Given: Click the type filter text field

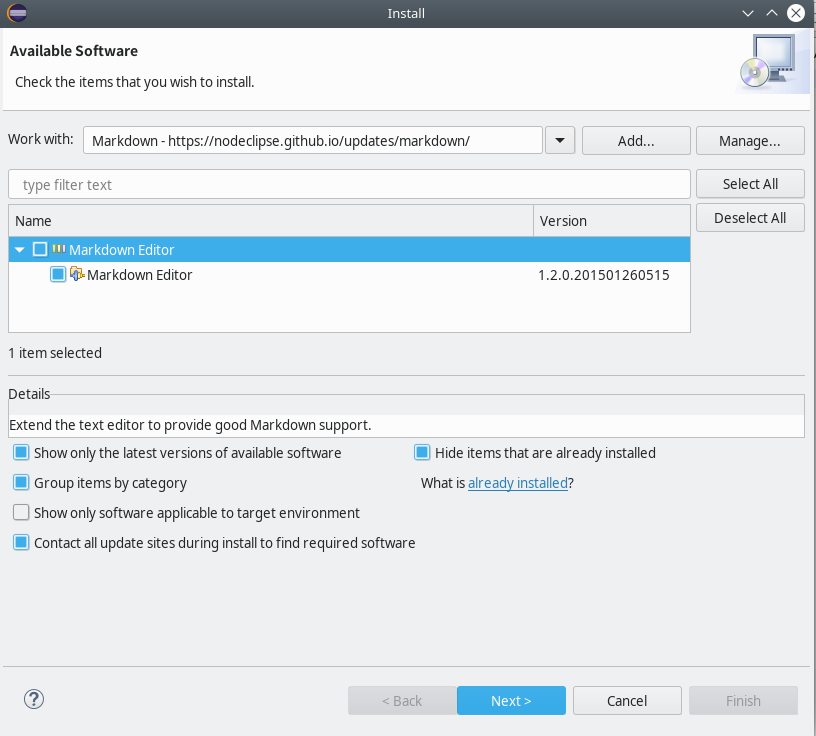Looking at the screenshot, I should point(349,184).
